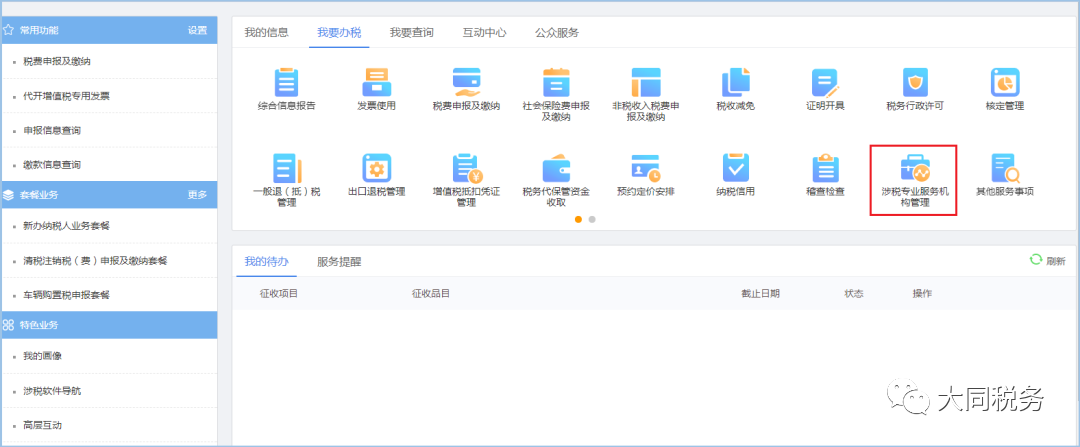Open 预约定价安排 icon
1080x447 pixels.
click(x=646, y=168)
